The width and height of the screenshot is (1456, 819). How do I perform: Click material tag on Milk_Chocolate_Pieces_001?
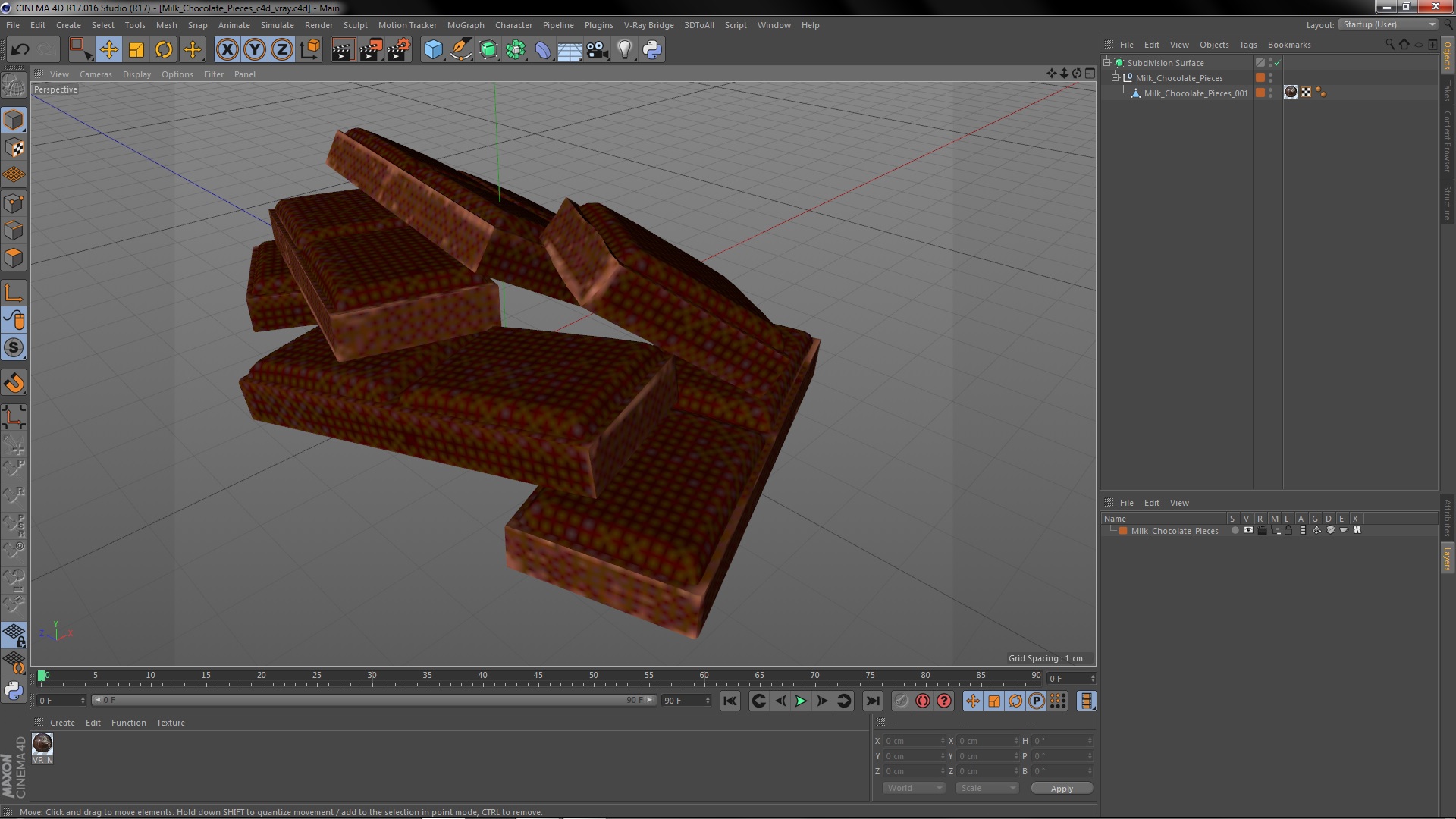click(x=1291, y=93)
